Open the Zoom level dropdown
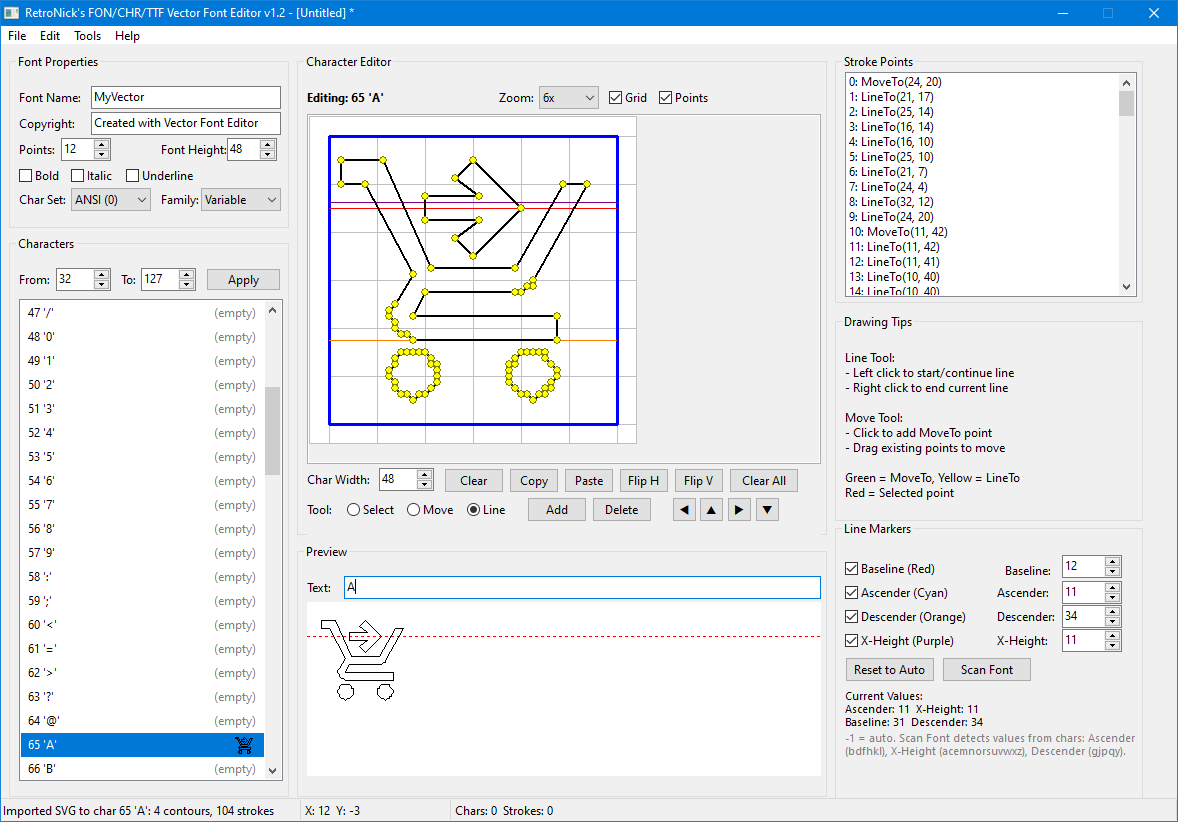The width and height of the screenshot is (1178, 822). [x=568, y=98]
